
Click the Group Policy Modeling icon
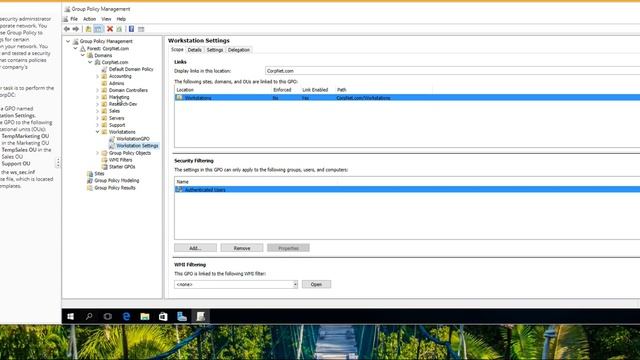point(90,180)
